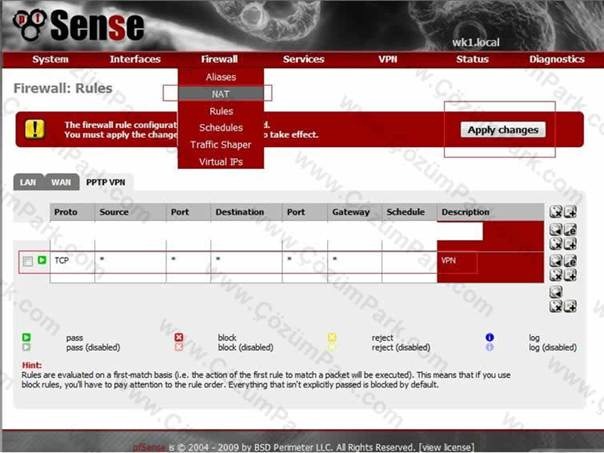The image size is (604, 453).
Task: Open the VPN menu
Action: [x=388, y=59]
